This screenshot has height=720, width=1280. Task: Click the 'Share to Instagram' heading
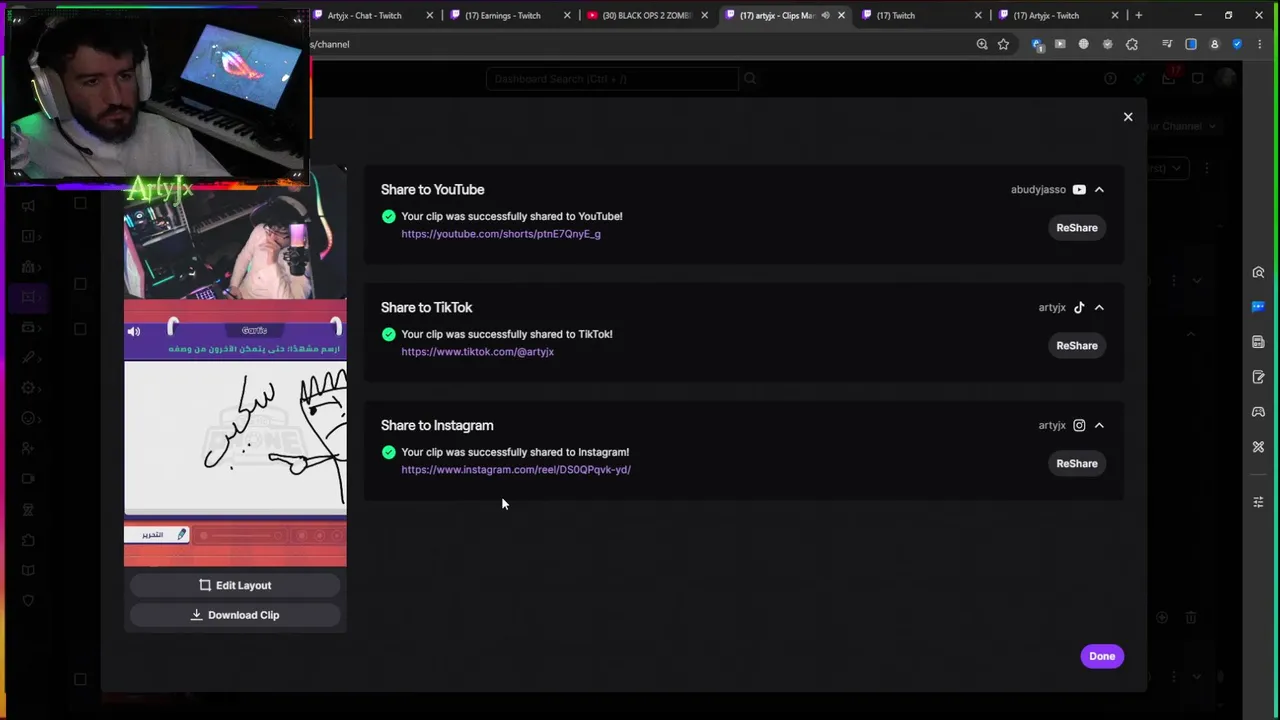[x=437, y=426]
